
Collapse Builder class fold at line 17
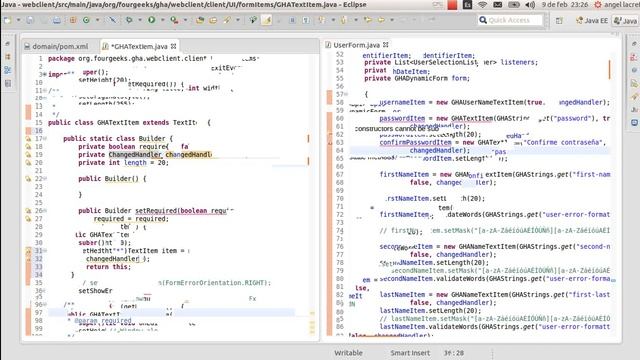click(45, 138)
